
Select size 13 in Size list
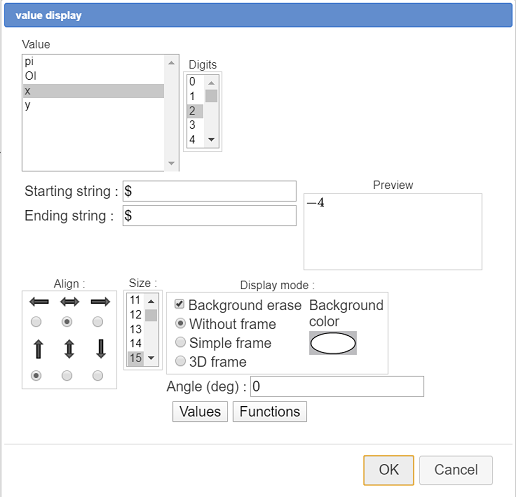[x=136, y=329]
